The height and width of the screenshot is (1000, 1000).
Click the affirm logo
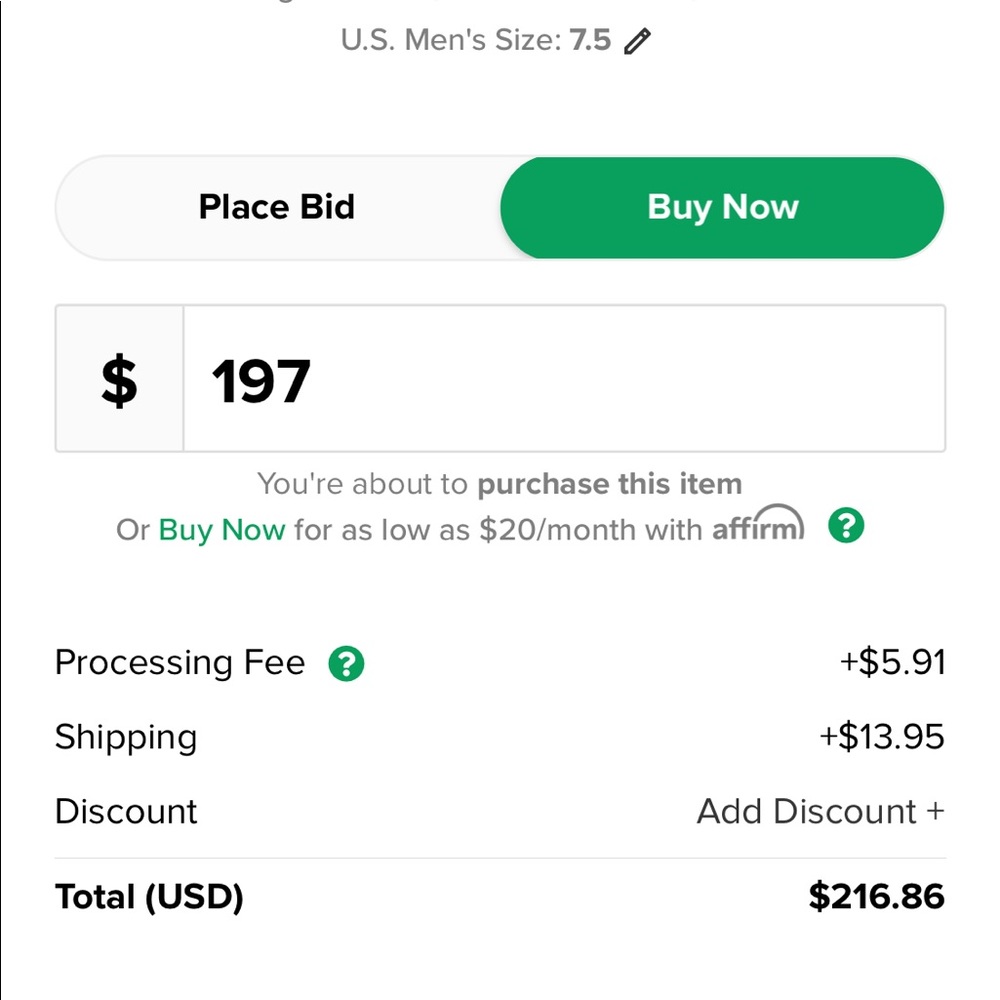click(x=758, y=524)
